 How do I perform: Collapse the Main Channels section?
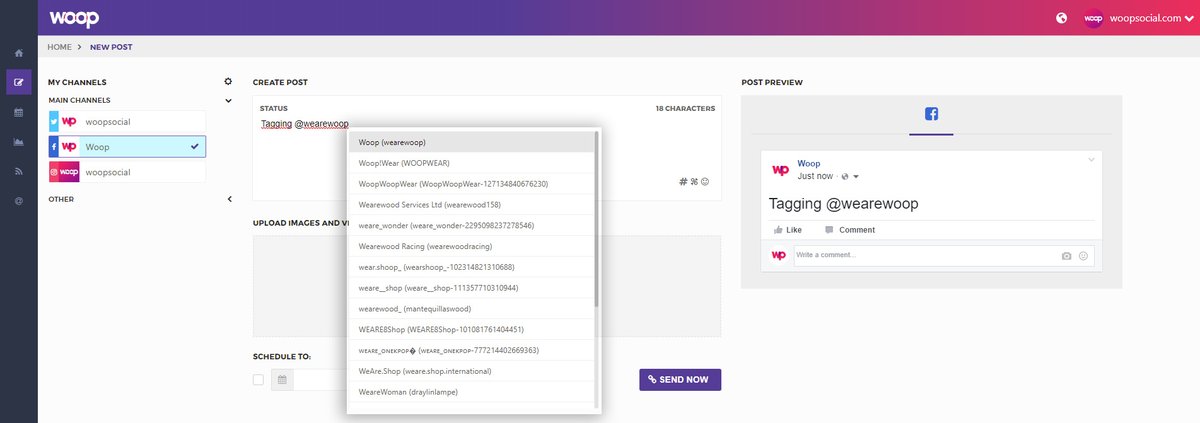228,100
